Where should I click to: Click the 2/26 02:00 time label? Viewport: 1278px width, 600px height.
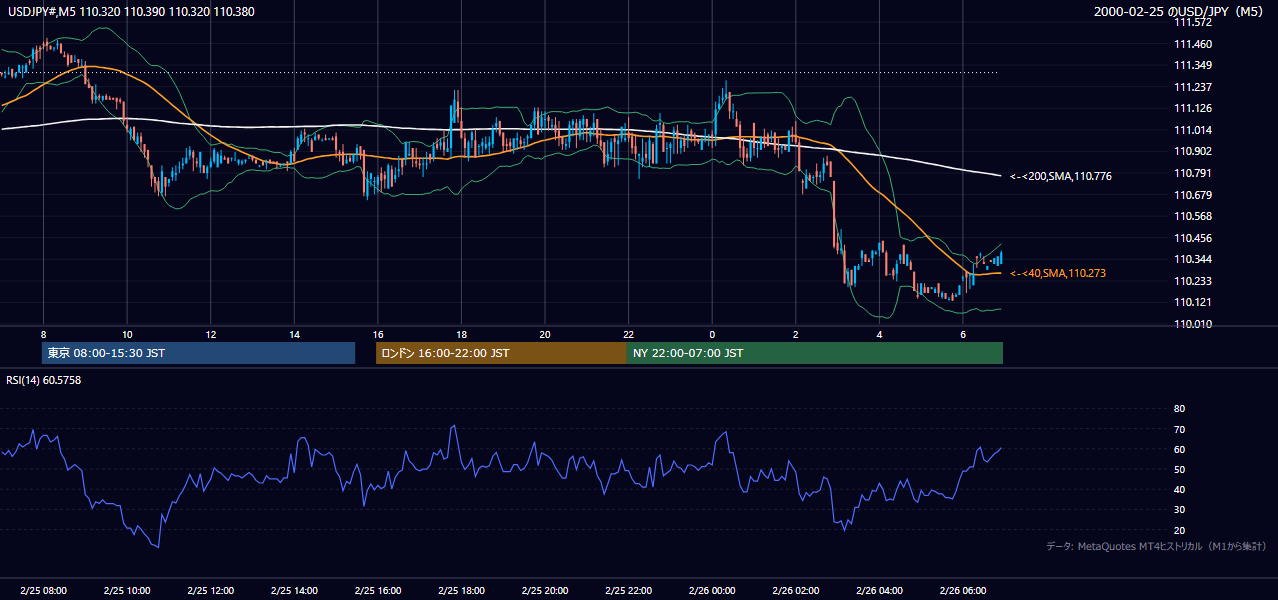click(x=796, y=590)
